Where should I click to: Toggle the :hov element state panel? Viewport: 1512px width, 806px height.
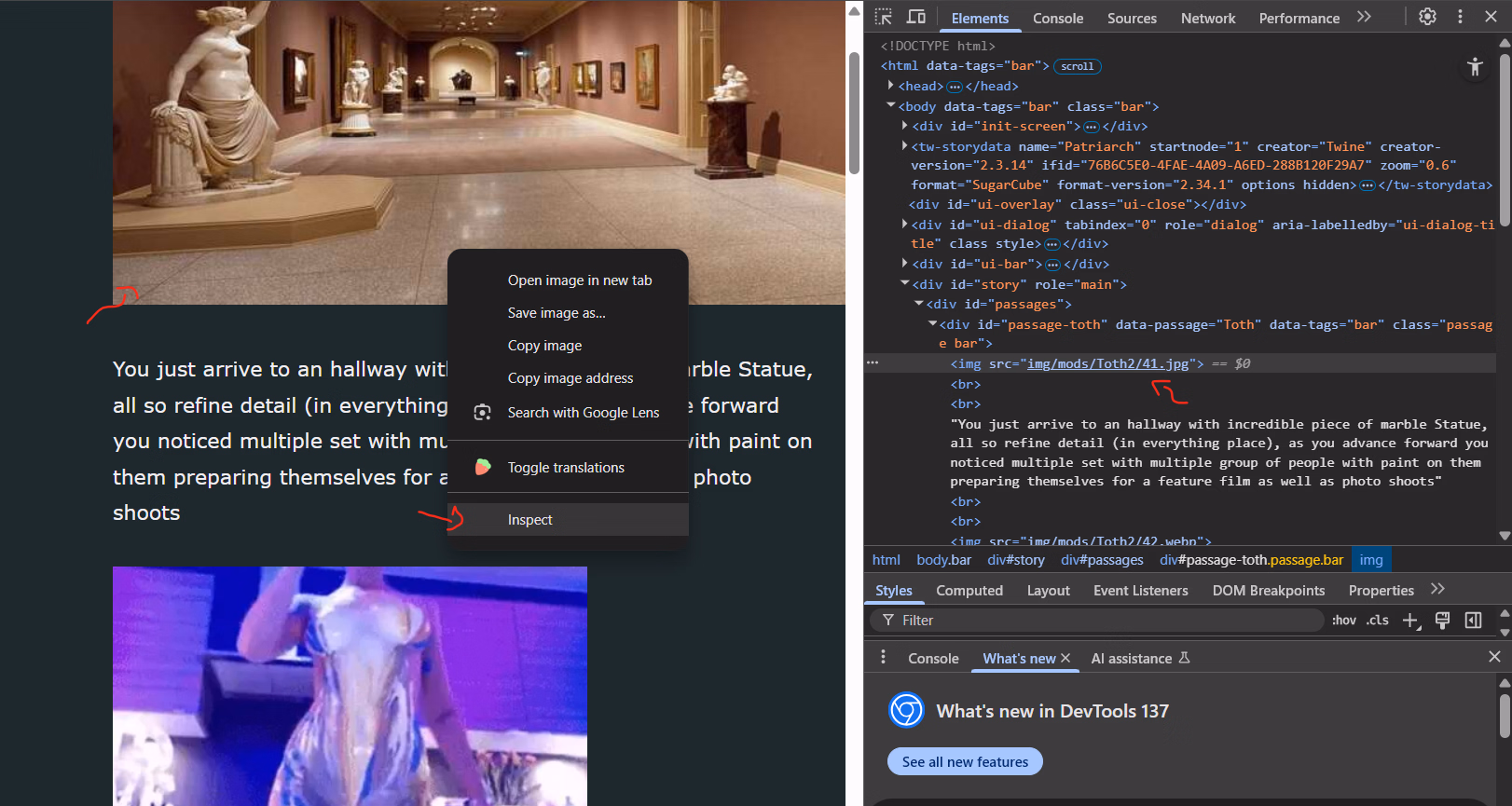click(x=1343, y=621)
